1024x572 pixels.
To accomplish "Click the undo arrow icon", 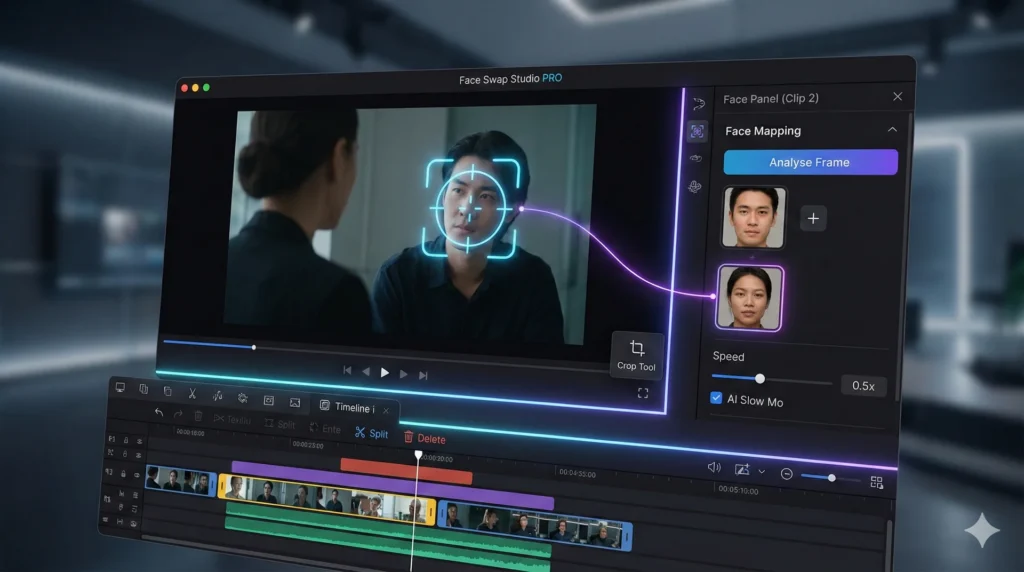I will click(x=159, y=412).
